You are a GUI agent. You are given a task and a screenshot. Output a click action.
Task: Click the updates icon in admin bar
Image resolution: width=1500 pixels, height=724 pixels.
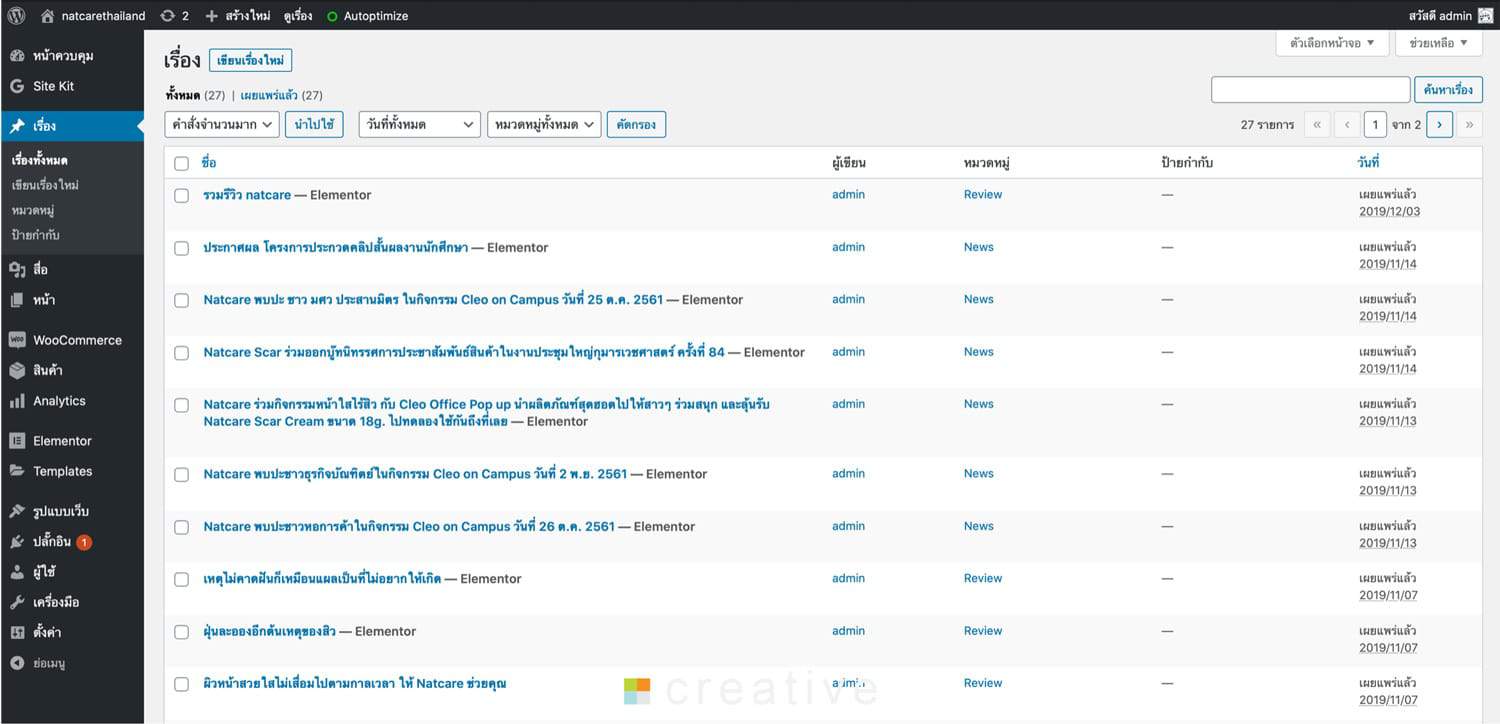click(167, 16)
